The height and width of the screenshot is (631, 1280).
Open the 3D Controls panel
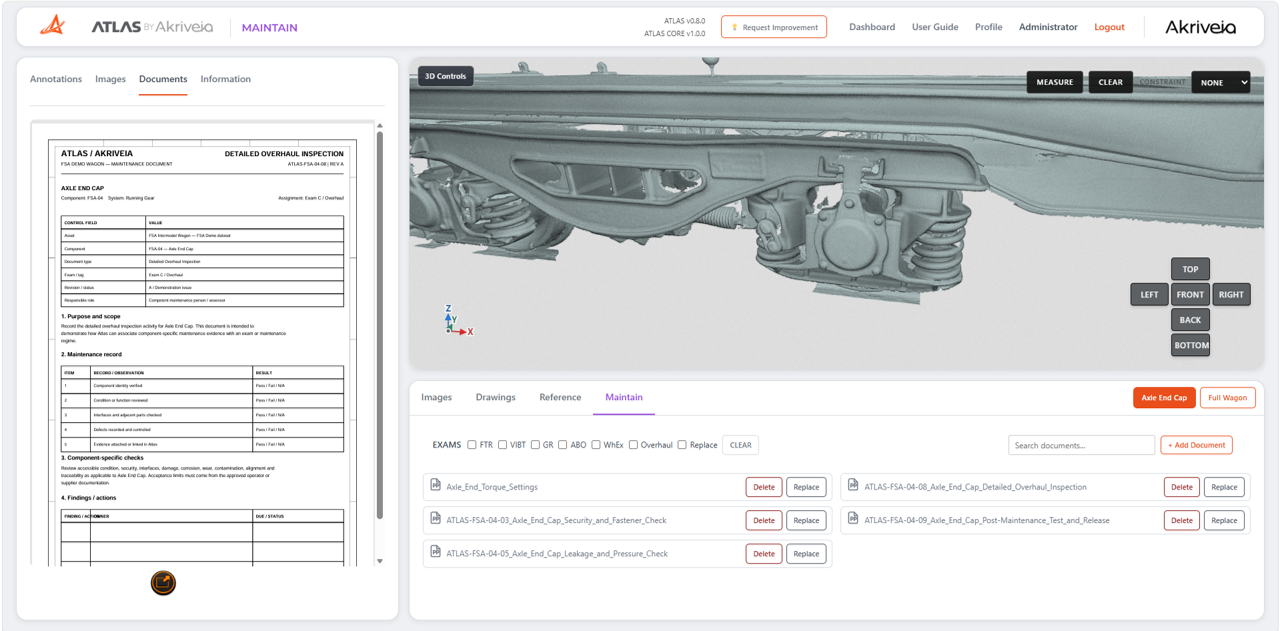pos(446,76)
